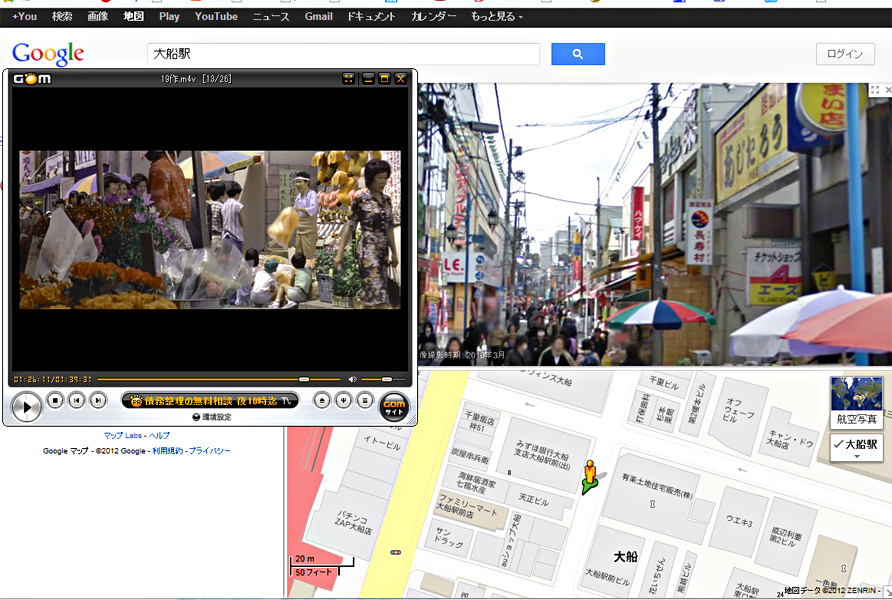This screenshot has height=600, width=892.
Task: Click the blue Google search button
Action: (578, 54)
